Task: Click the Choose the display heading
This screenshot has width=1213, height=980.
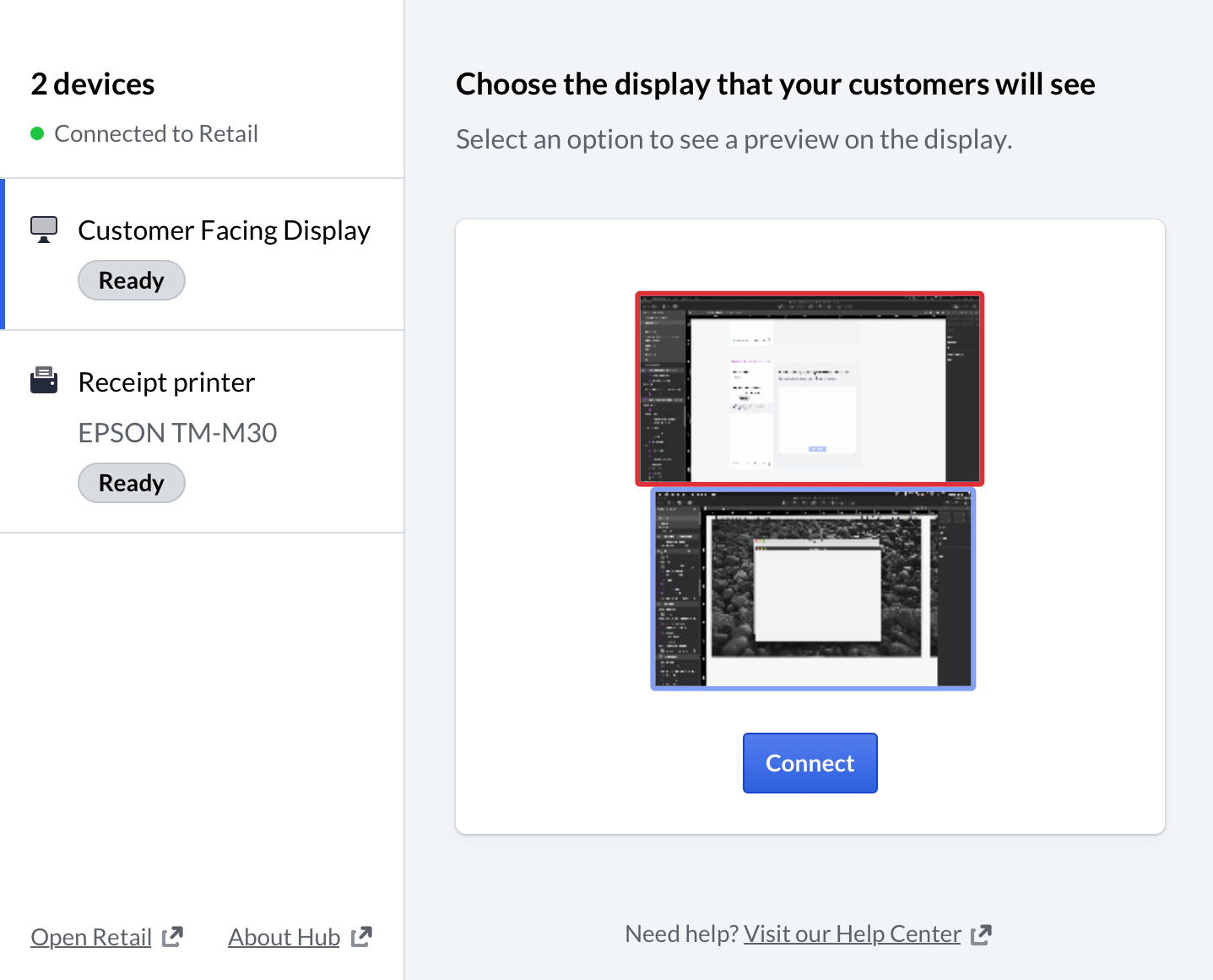Action: (775, 84)
